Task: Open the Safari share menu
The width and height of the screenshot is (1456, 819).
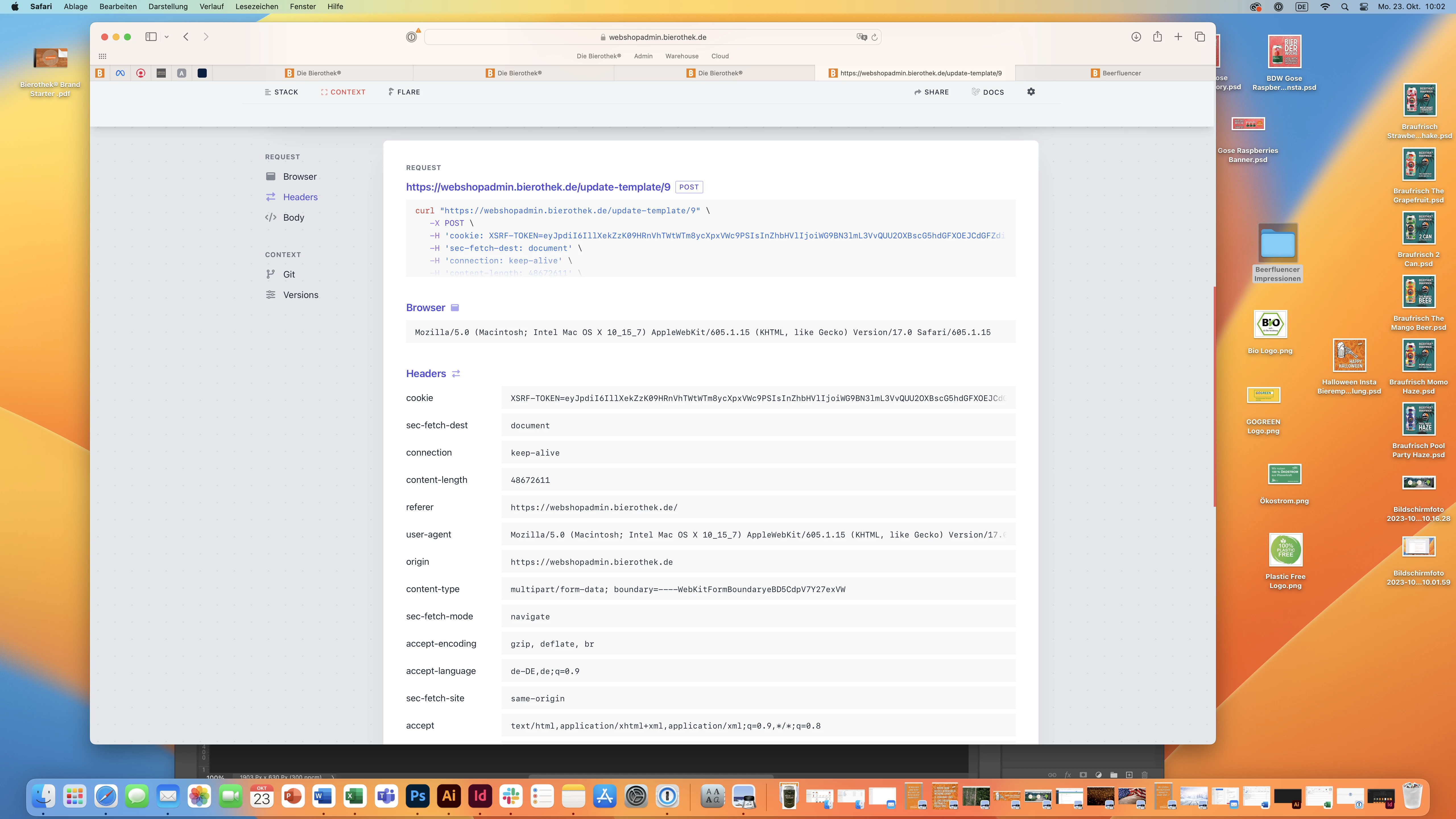Action: (1158, 36)
